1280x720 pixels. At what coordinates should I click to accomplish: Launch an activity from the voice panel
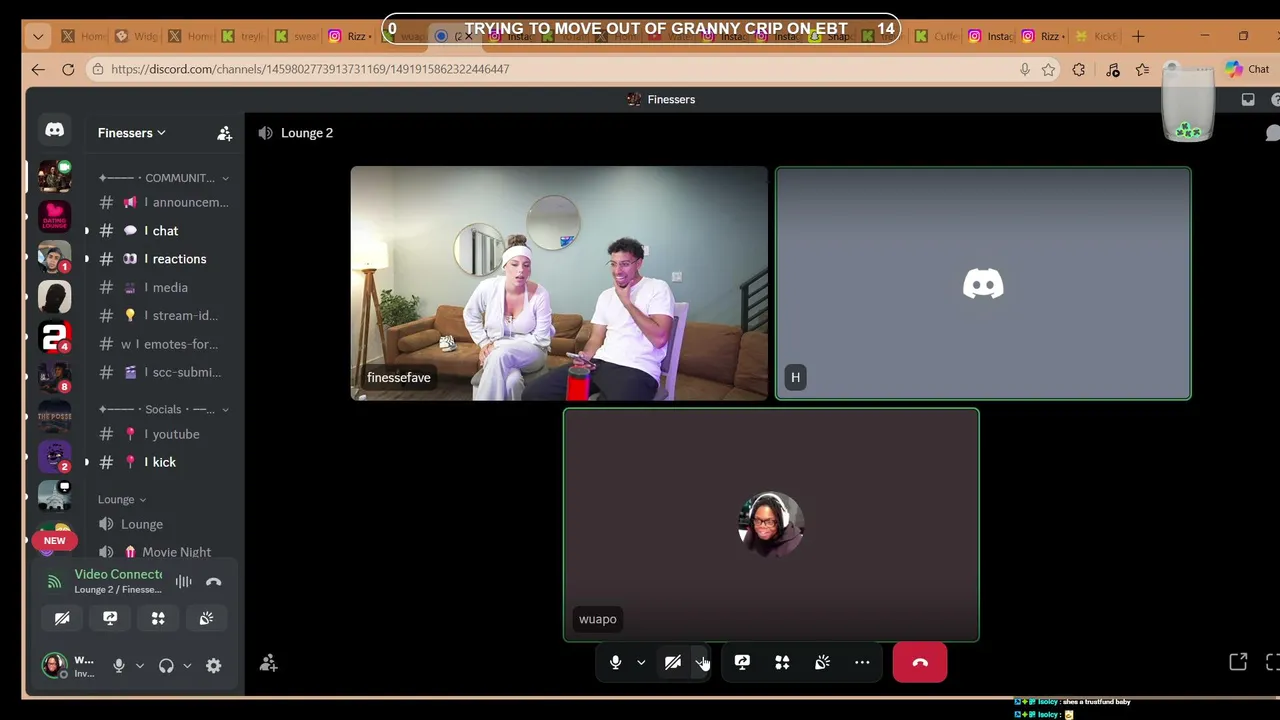[x=158, y=618]
